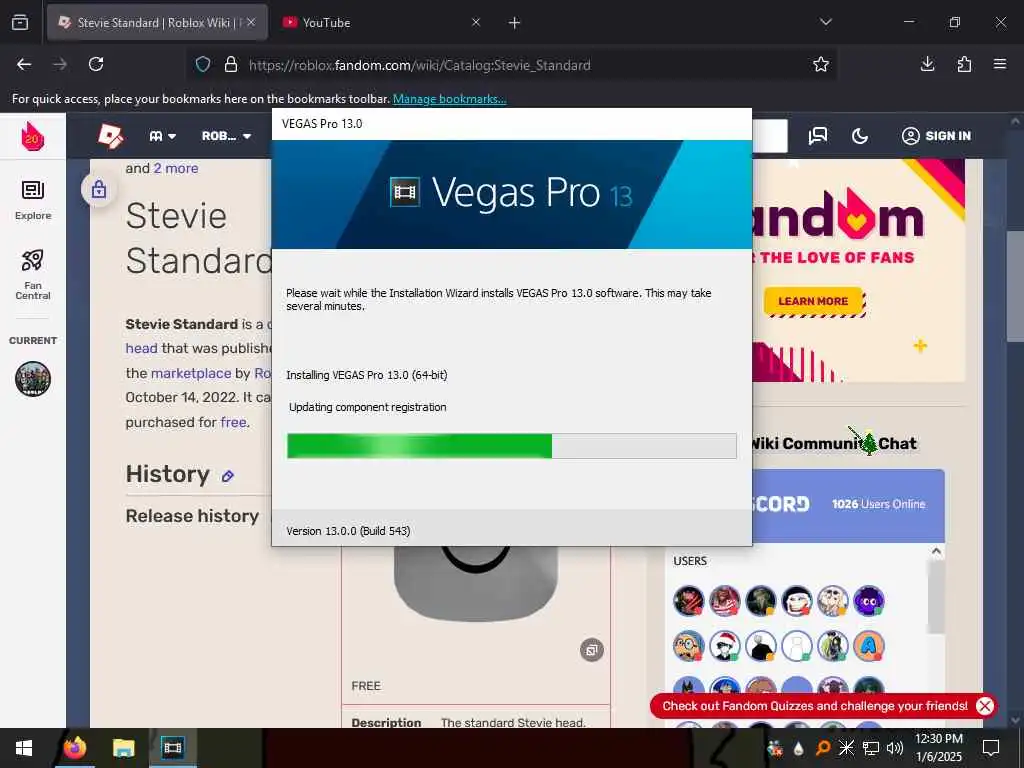1024x768 pixels.
Task: Select Vegas Pro installer taskbar icon
Action: pyautogui.click(x=173, y=748)
